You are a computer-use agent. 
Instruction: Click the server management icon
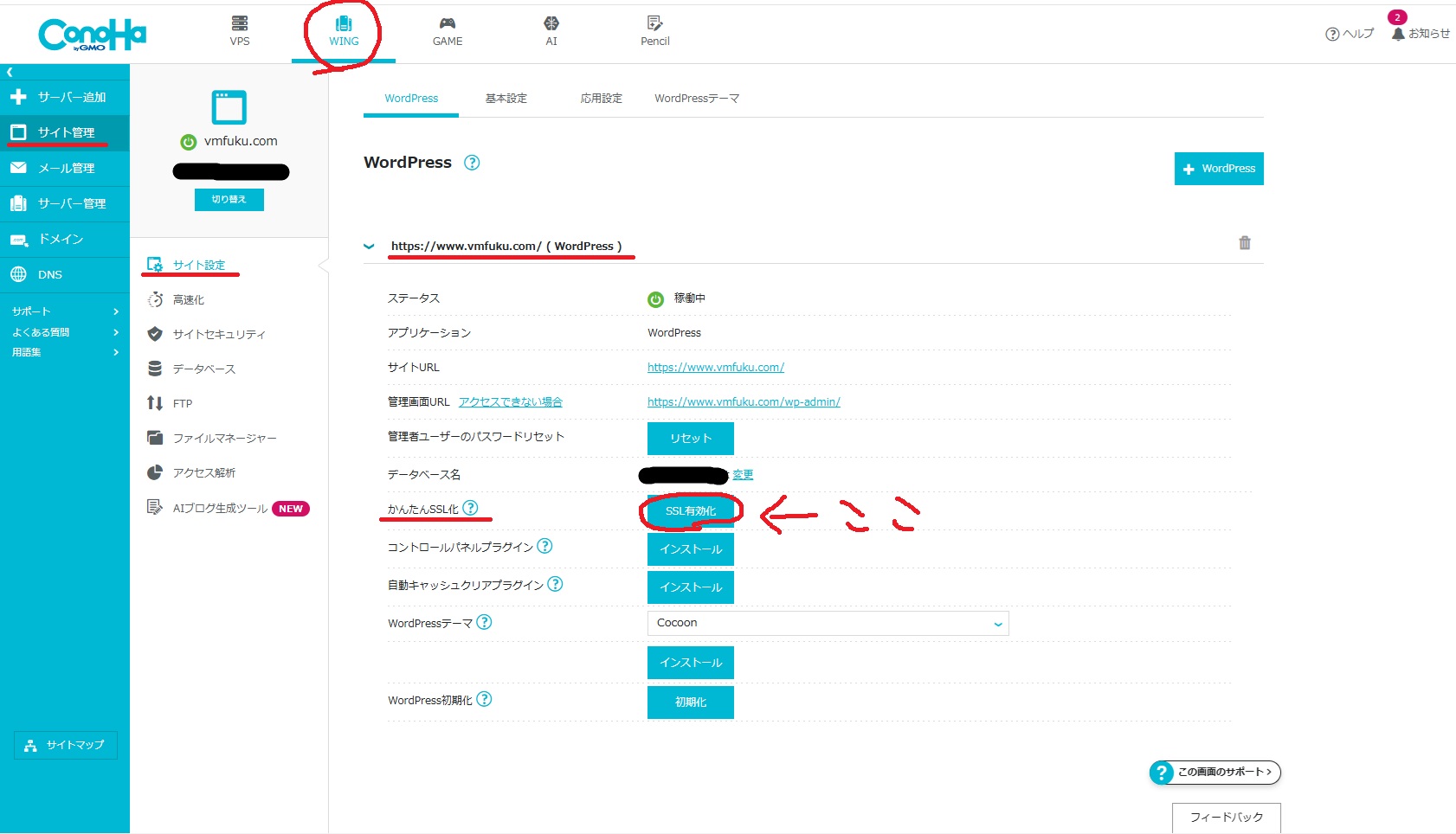pyautogui.click(x=18, y=203)
